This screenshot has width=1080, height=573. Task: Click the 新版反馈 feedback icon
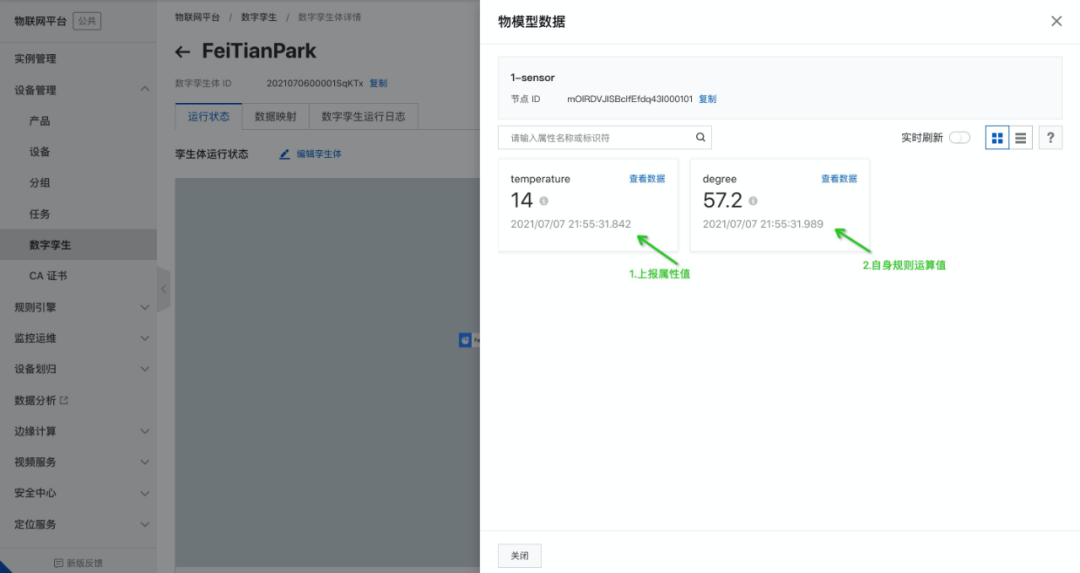59,563
